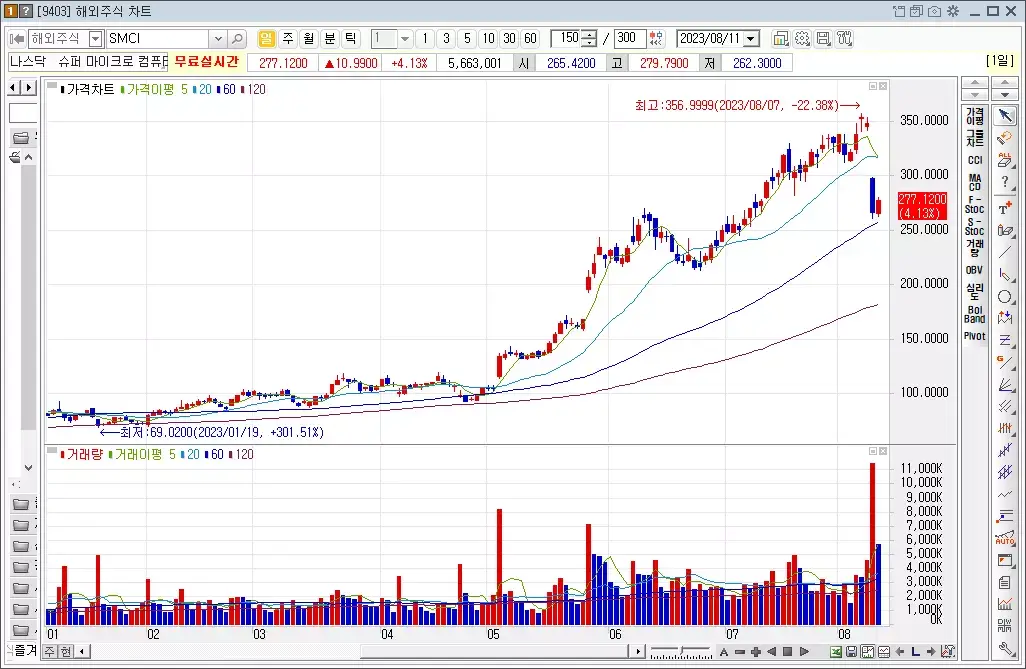Click the indicator list scroll up arrow

click(x=975, y=83)
